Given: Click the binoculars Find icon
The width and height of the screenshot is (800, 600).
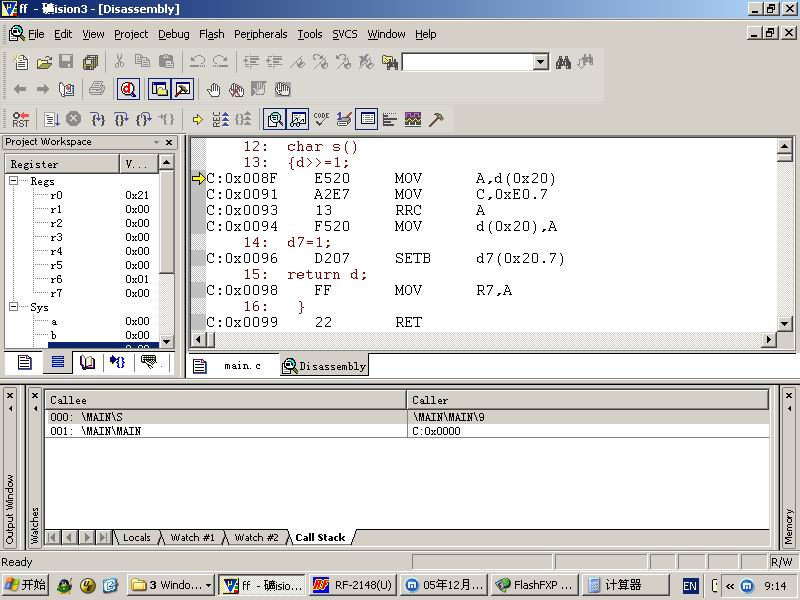Looking at the screenshot, I should [563, 62].
